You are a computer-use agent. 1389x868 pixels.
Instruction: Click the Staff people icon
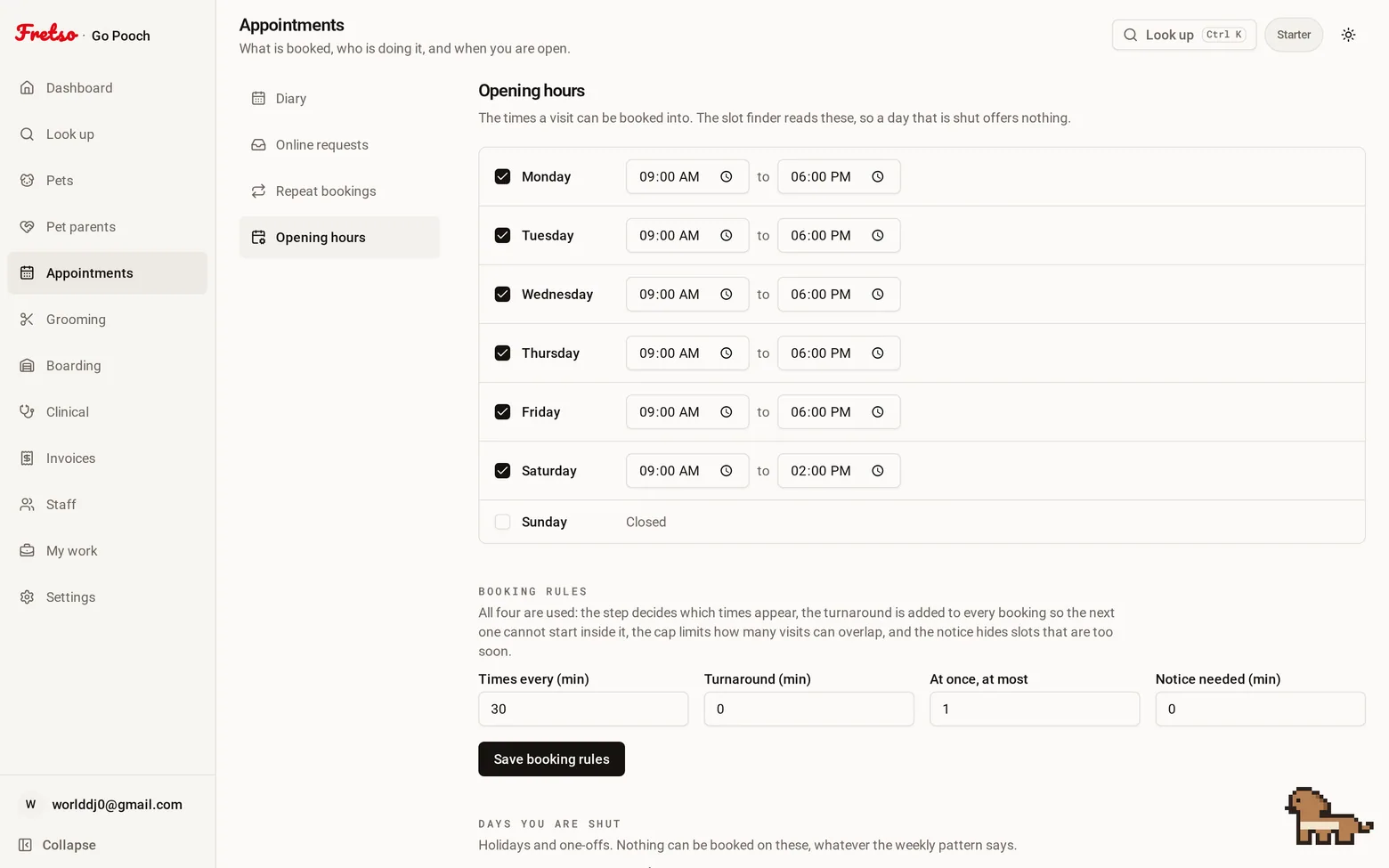coord(27,504)
